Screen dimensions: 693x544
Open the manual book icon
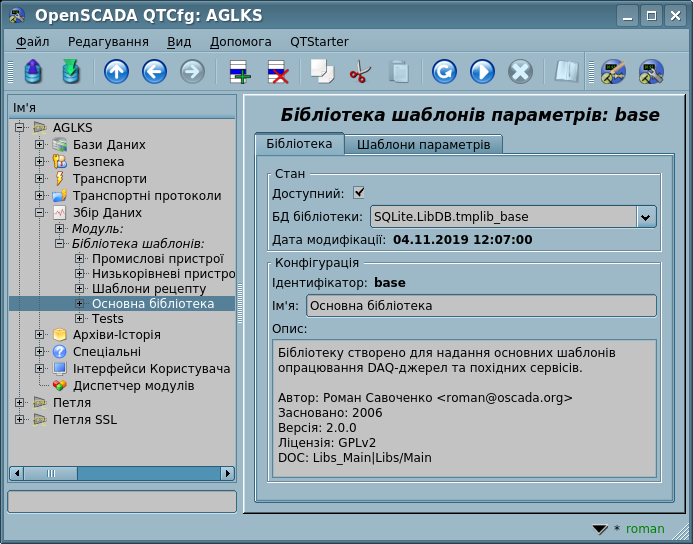(567, 72)
